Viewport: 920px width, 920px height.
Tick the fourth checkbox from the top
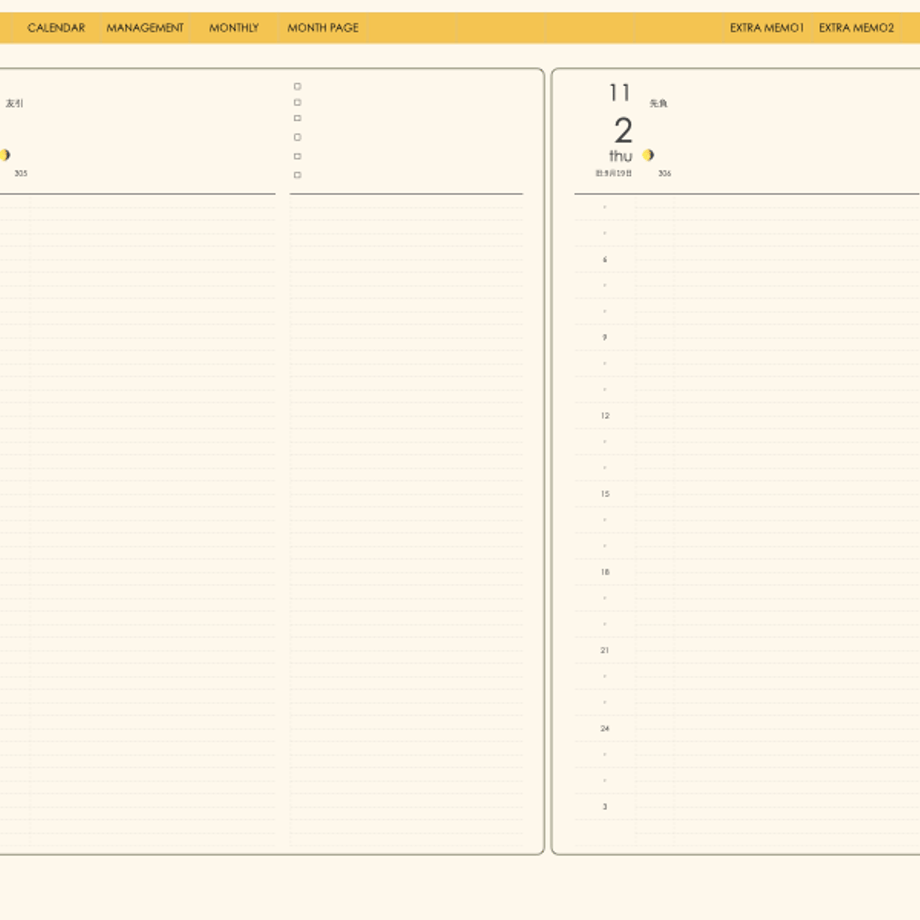(x=297, y=137)
